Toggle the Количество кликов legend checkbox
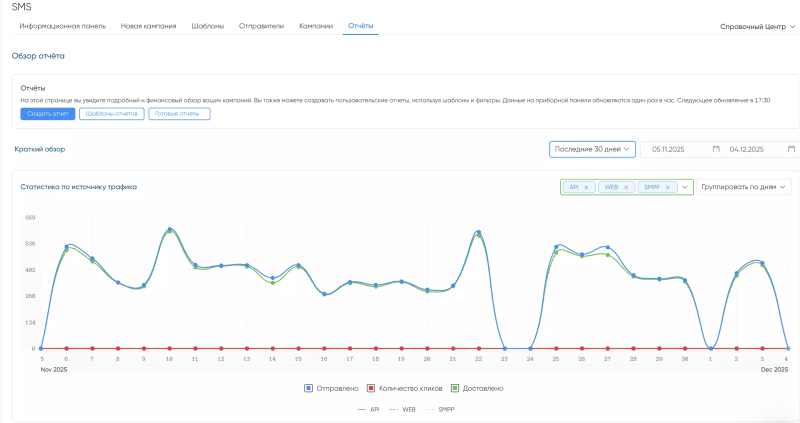The width and height of the screenshot is (800, 423). coord(369,388)
